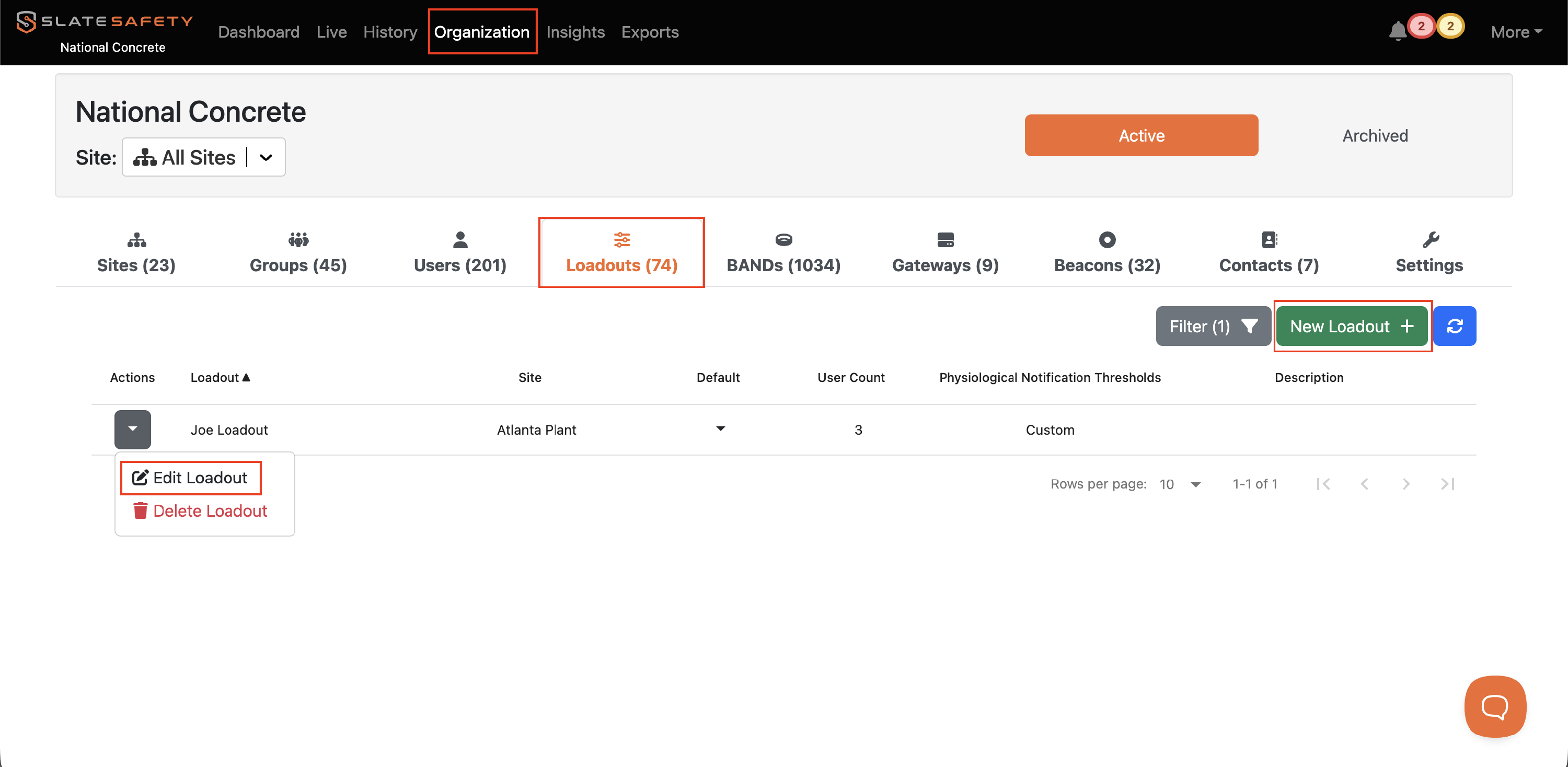Toggle Joe Loadout row actions caret button
Screen dimensions: 1568x767
(x=132, y=429)
